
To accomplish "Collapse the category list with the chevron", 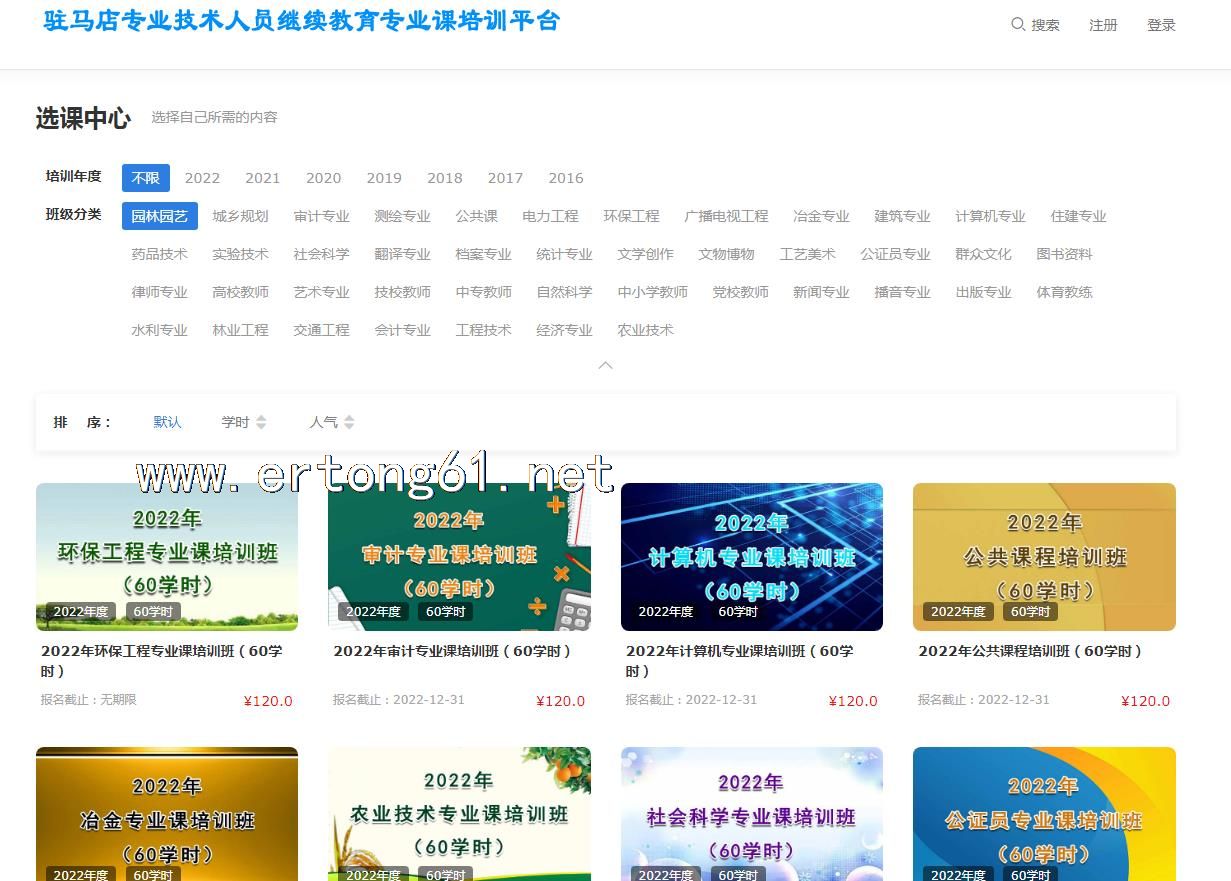I will click(605, 366).
